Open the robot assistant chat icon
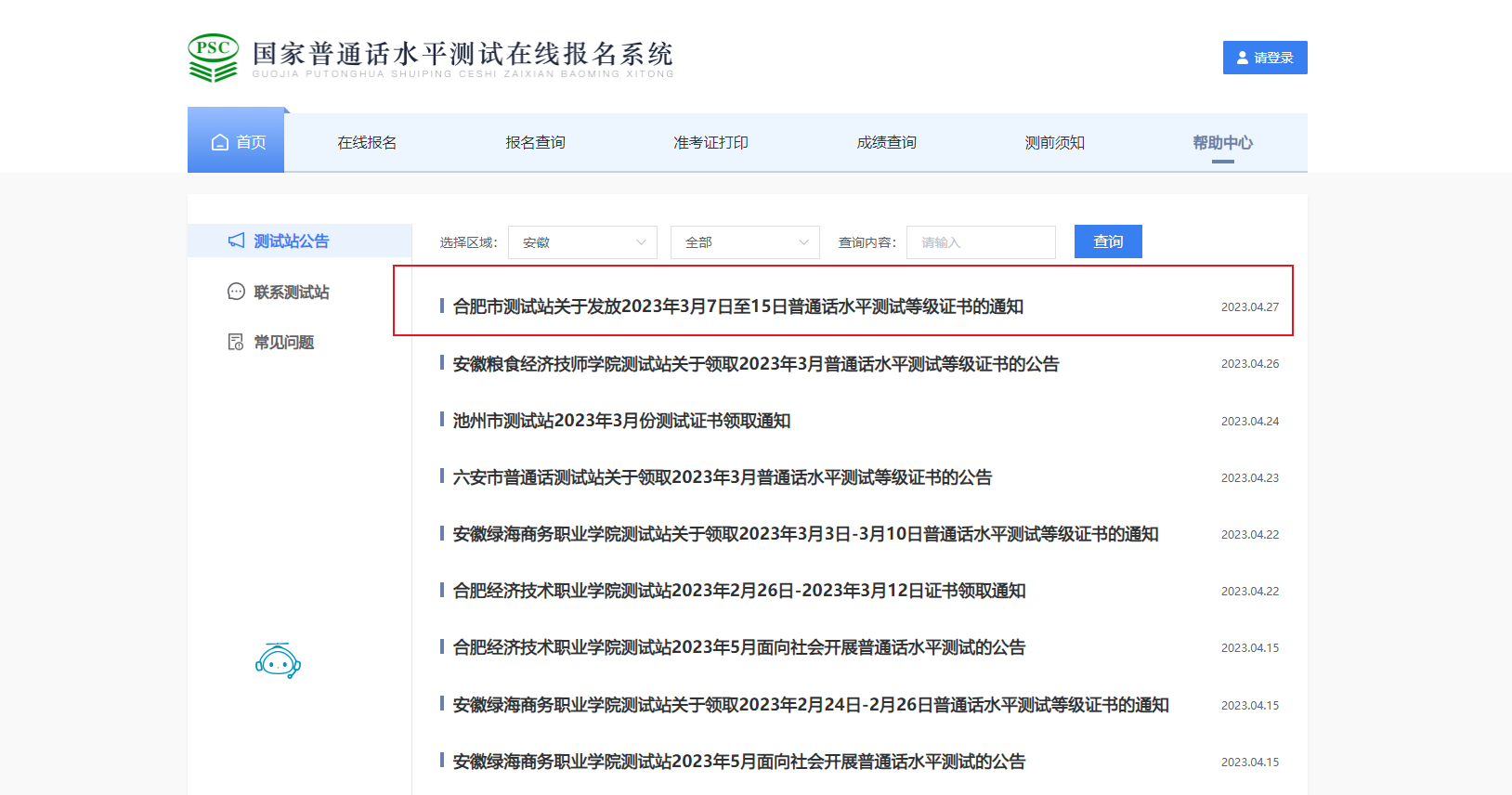The height and width of the screenshot is (795, 1512). click(278, 661)
